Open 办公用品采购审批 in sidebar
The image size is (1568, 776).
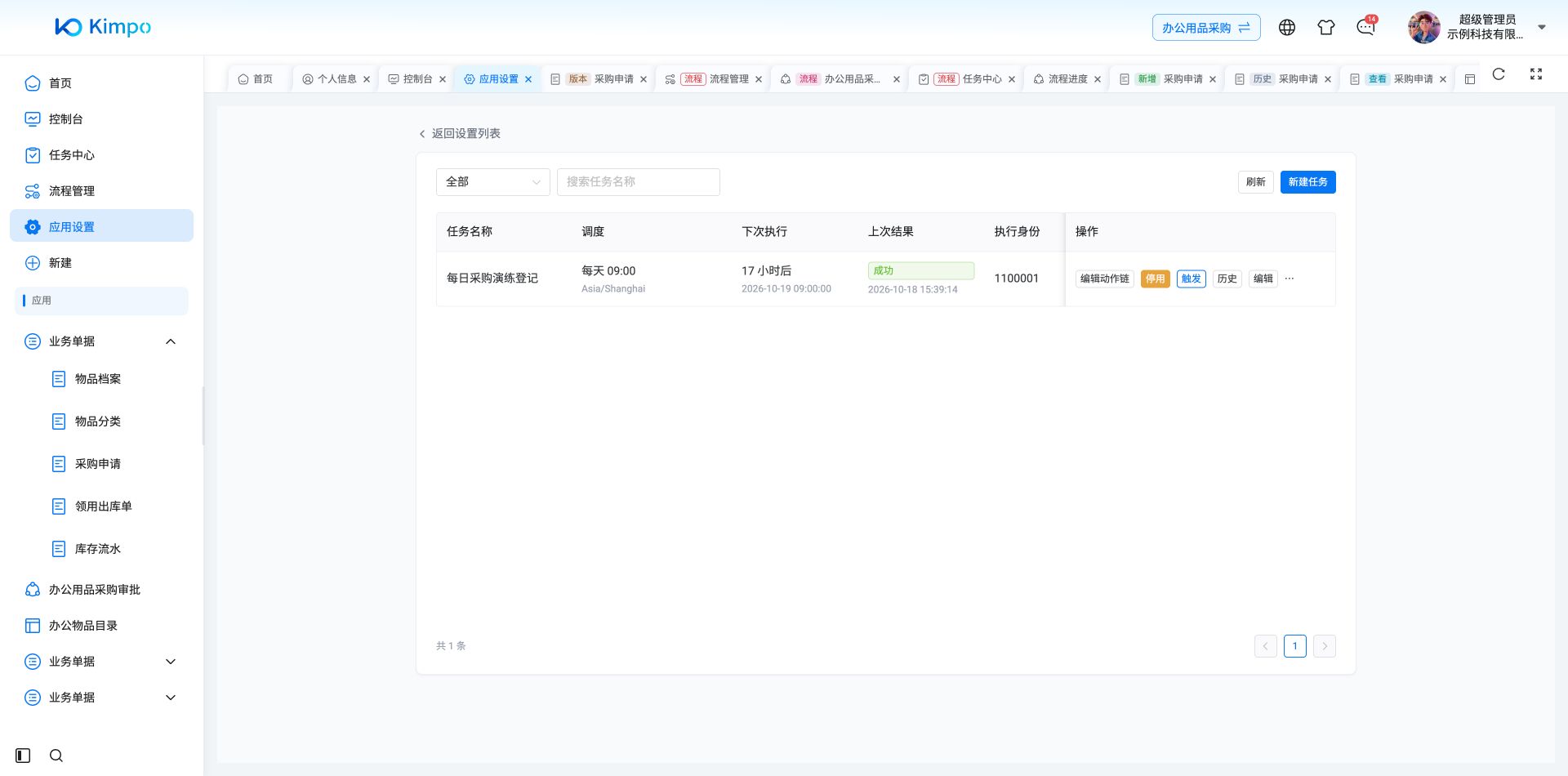tap(101, 590)
